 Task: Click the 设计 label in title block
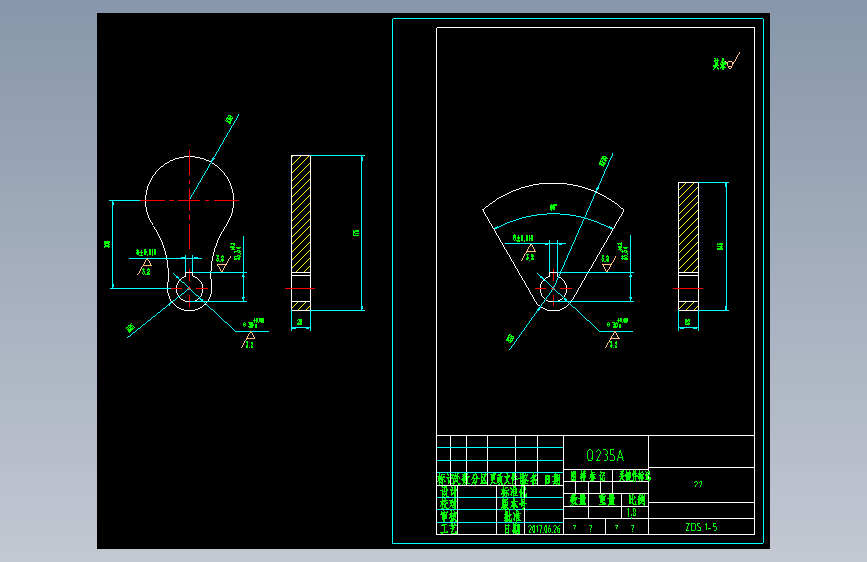pos(448,492)
